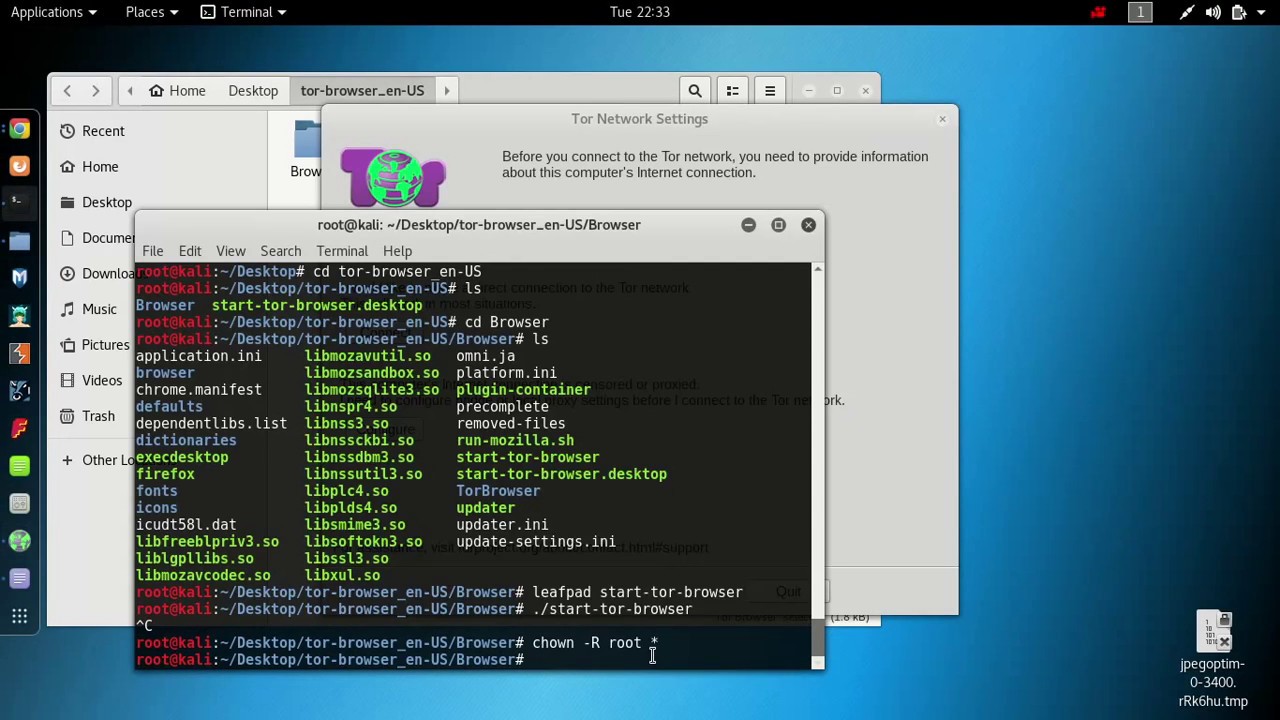Open the terminal File menu
The image size is (1280, 720).
pyautogui.click(x=152, y=251)
